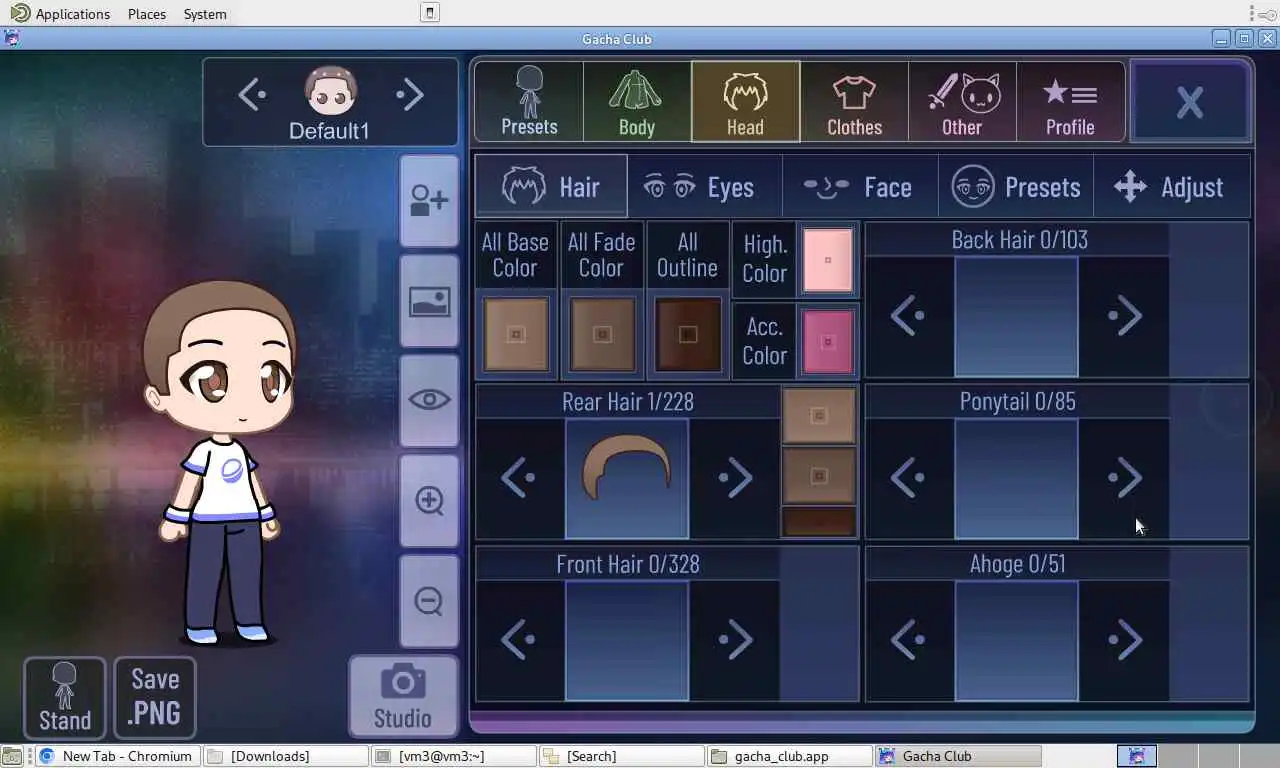The width and height of the screenshot is (1280, 768).
Task: Toggle the eye visibility button
Action: point(429,400)
